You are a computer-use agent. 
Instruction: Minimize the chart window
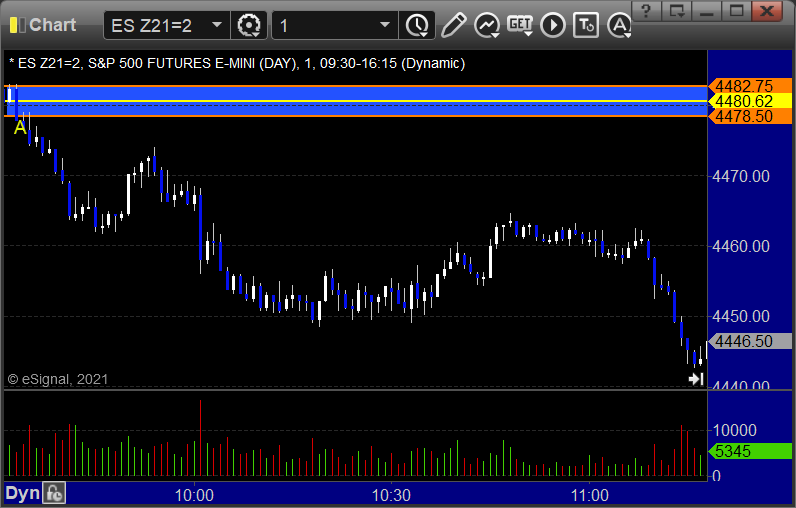click(x=707, y=11)
